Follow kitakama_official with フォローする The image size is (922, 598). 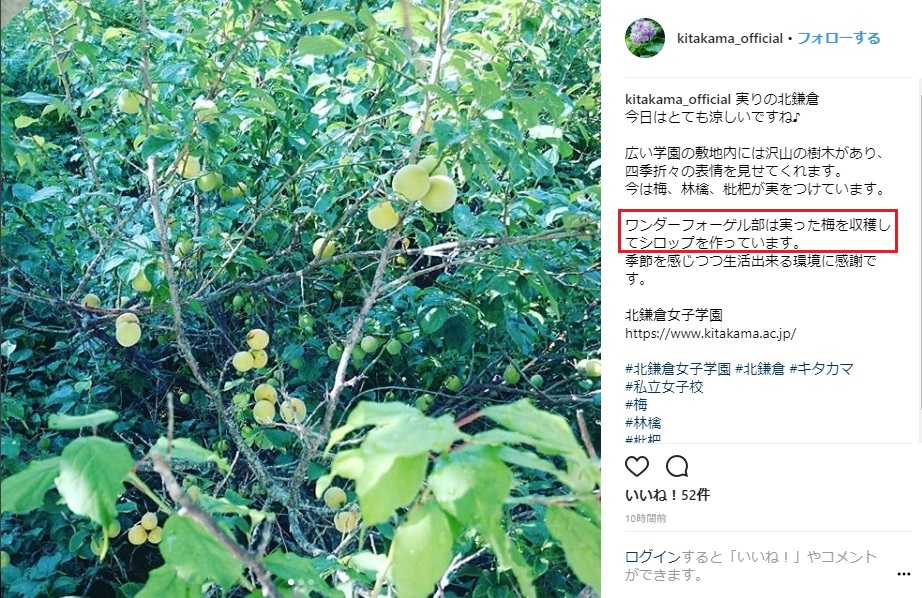[x=839, y=38]
